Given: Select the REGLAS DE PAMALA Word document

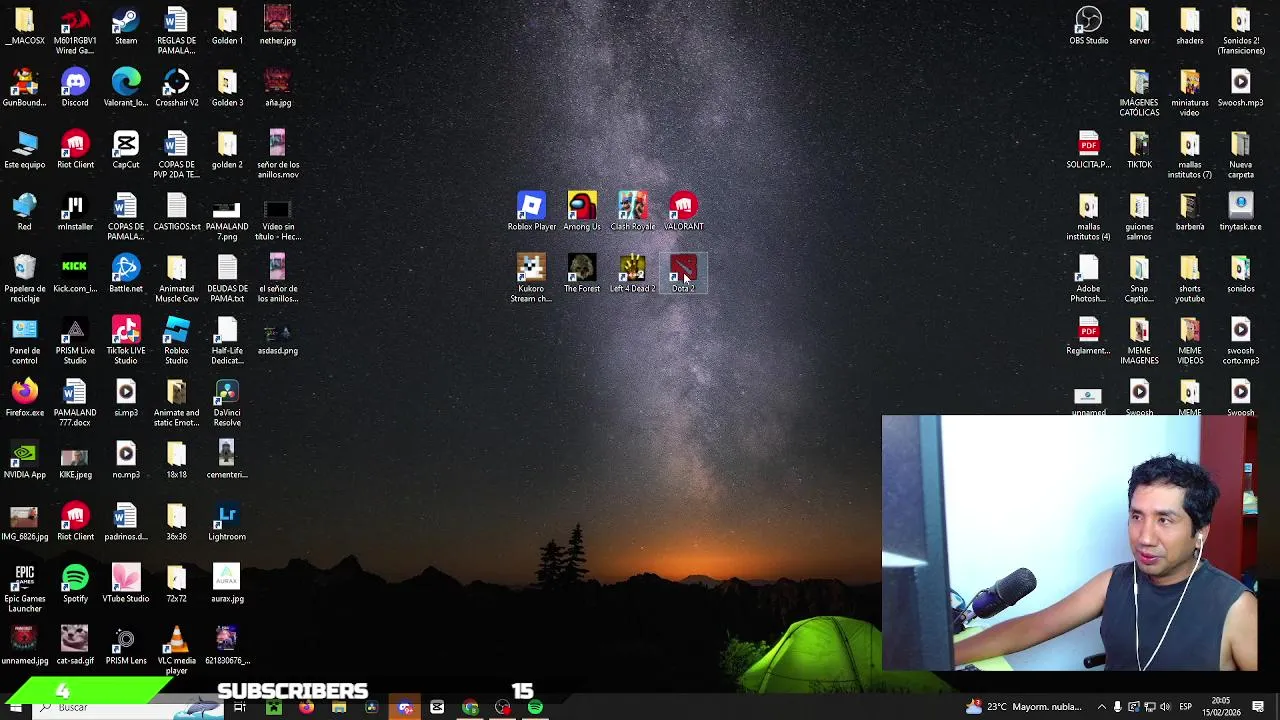Looking at the screenshot, I should (177, 31).
